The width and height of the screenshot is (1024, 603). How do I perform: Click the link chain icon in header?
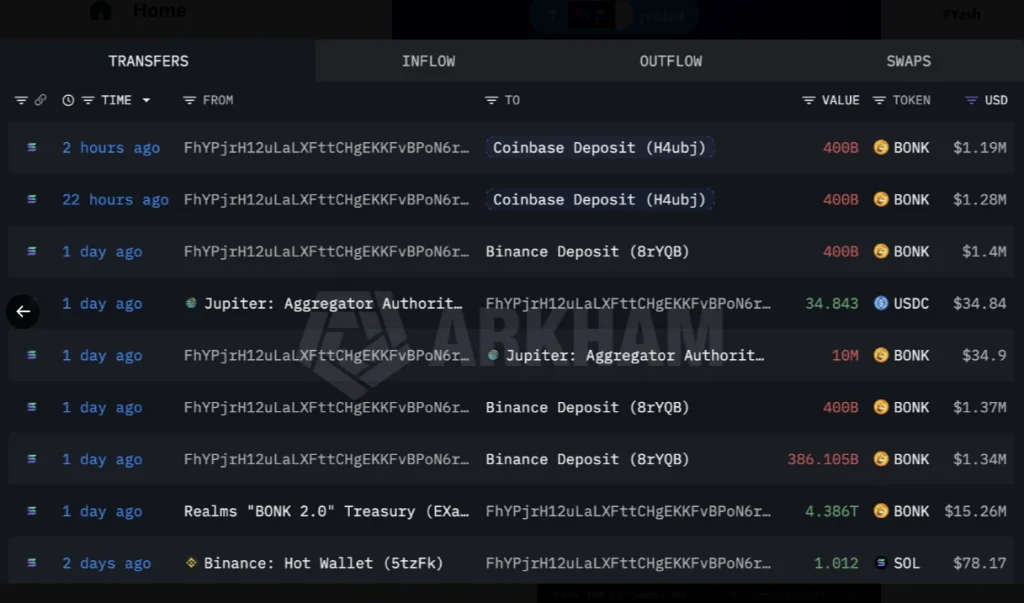[x=40, y=100]
